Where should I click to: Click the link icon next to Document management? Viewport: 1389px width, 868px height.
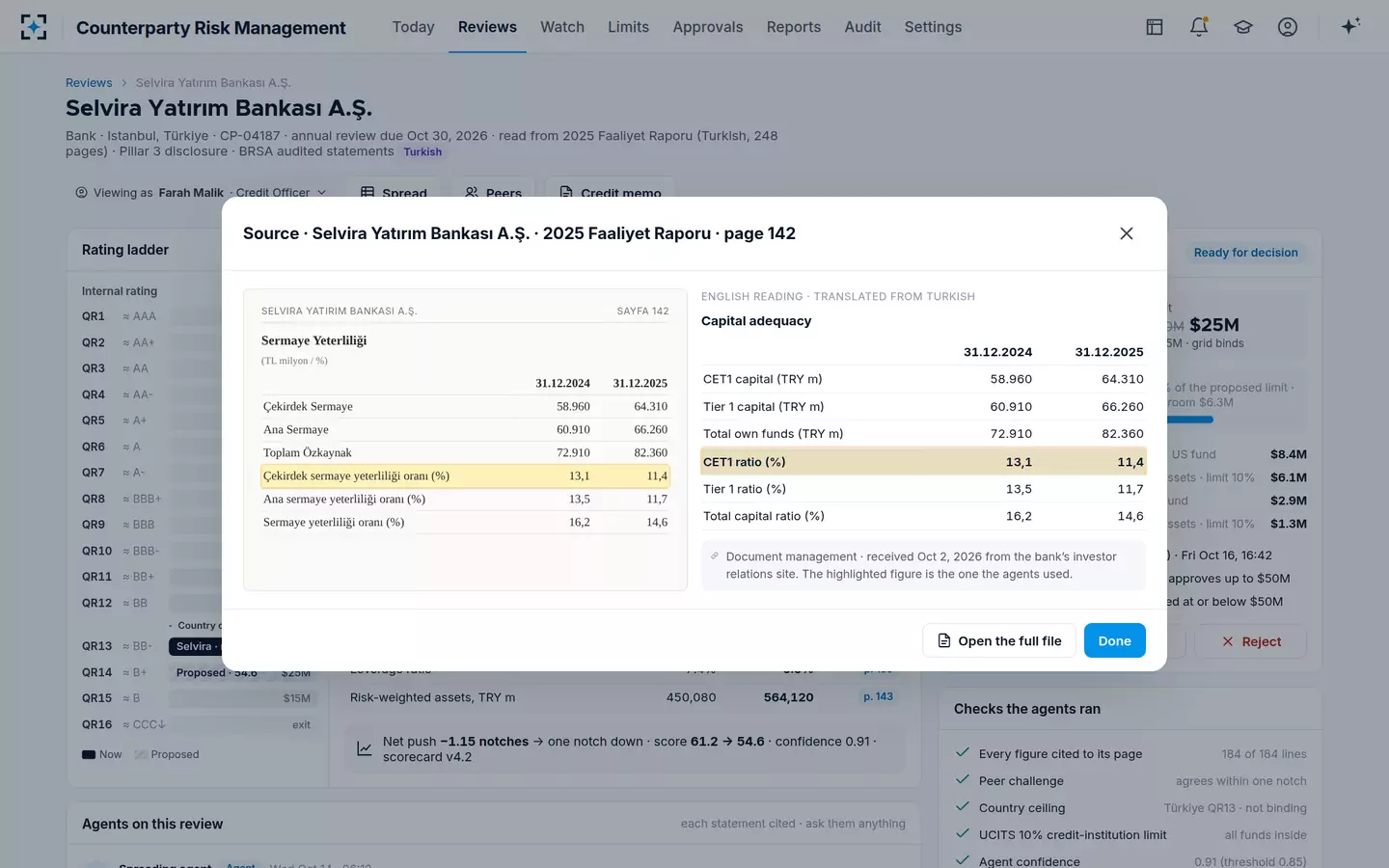pyautogui.click(x=715, y=556)
